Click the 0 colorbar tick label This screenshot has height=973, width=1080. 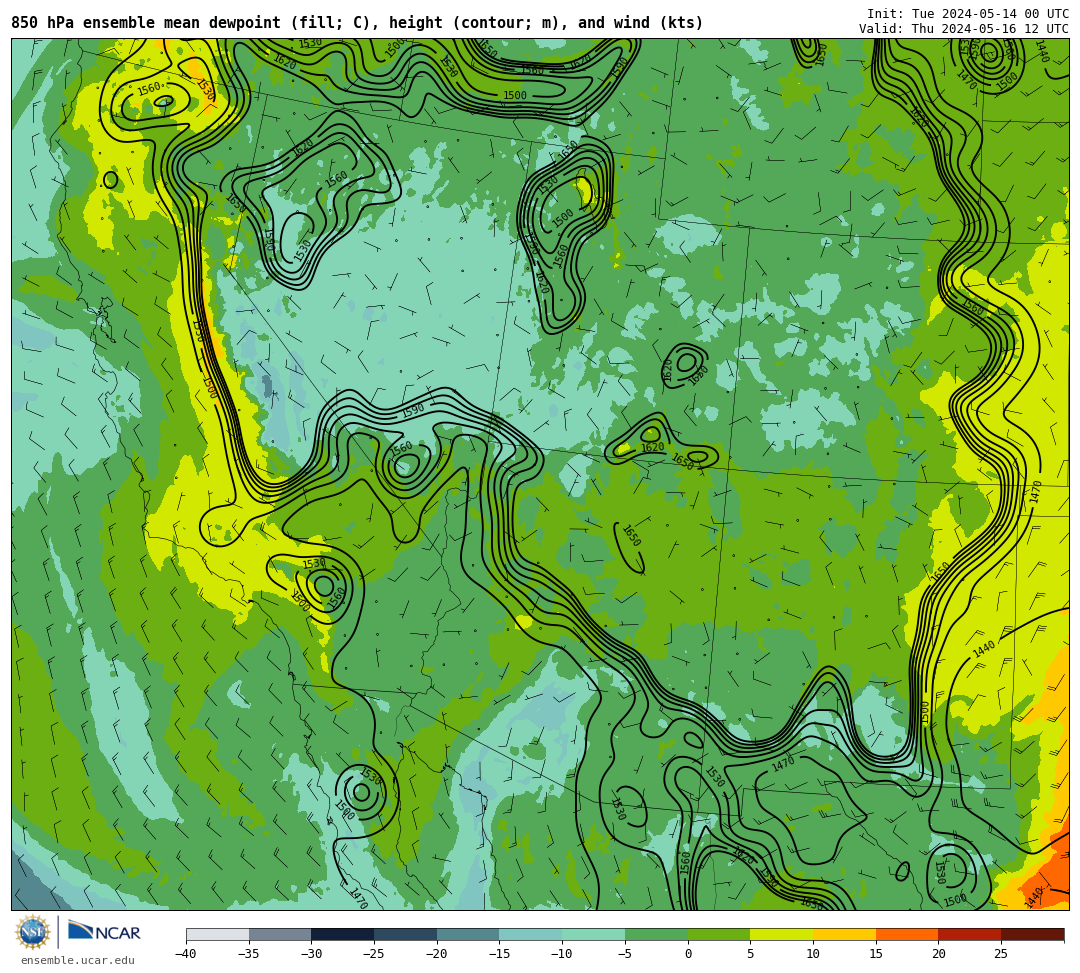tap(688, 954)
